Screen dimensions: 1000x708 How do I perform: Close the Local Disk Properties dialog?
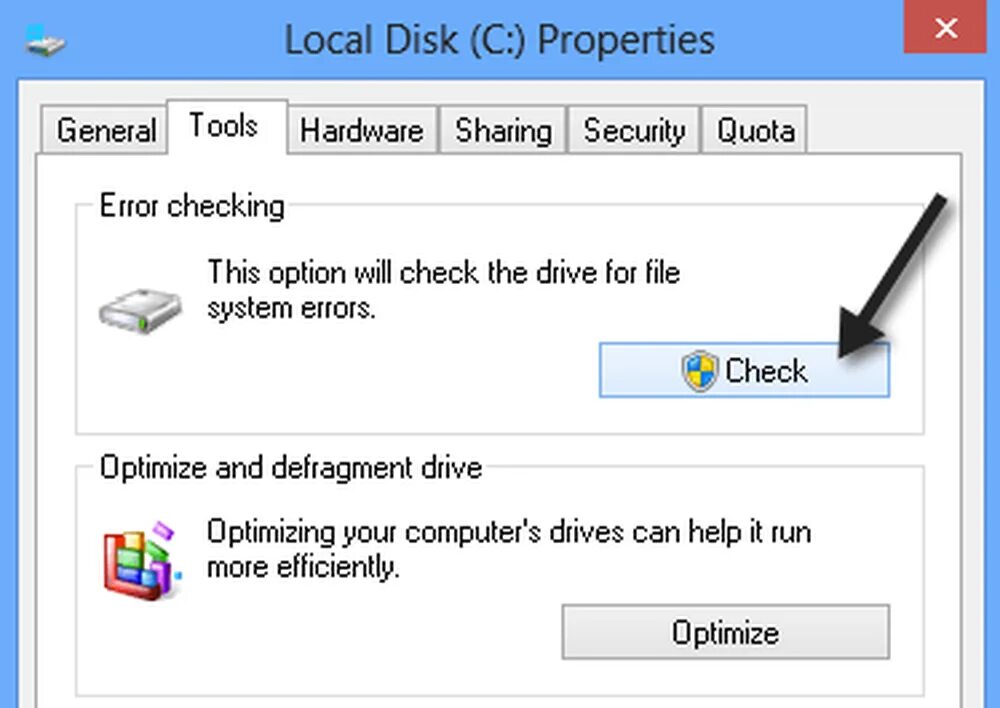point(945,27)
